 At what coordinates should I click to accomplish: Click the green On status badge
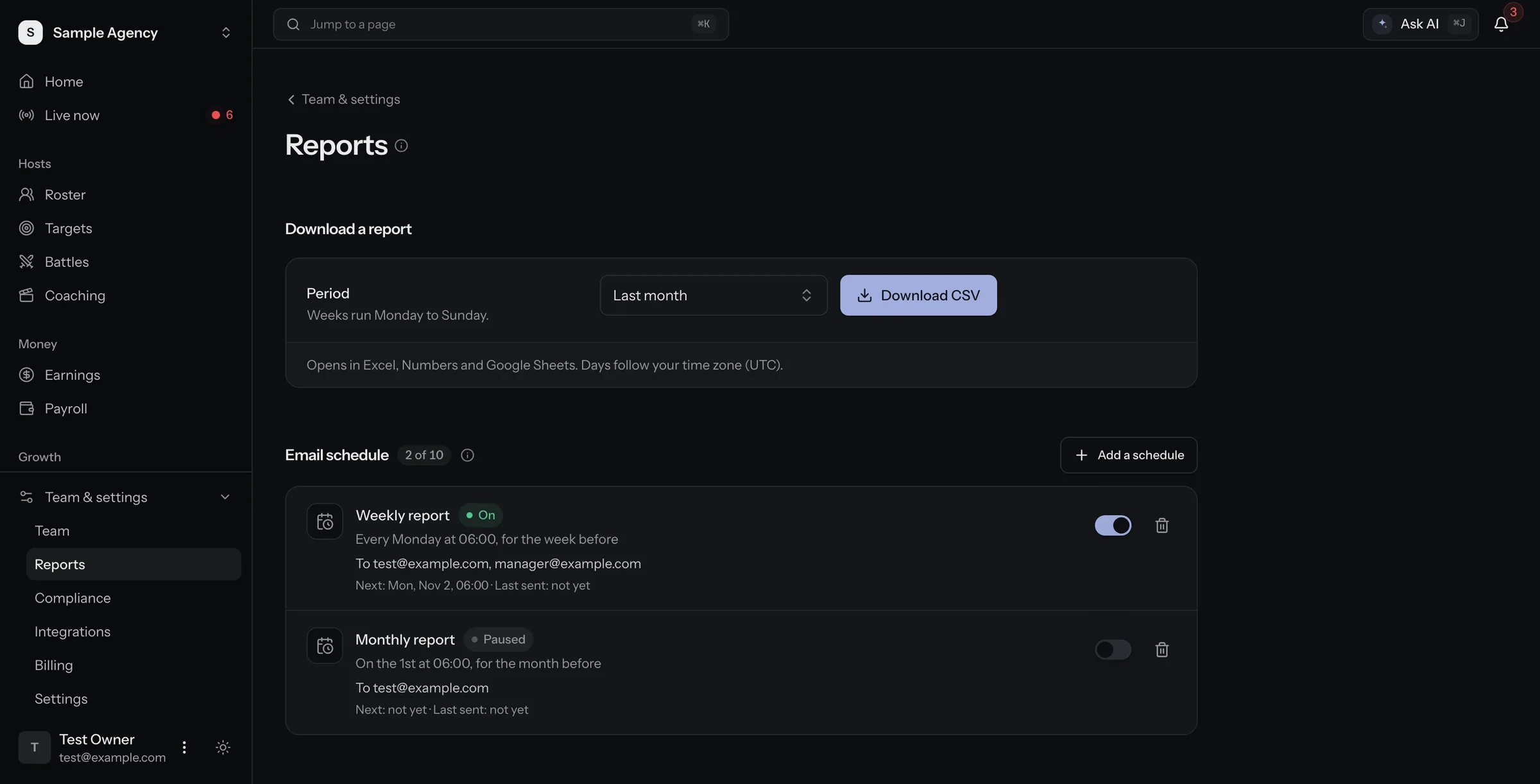(481, 515)
